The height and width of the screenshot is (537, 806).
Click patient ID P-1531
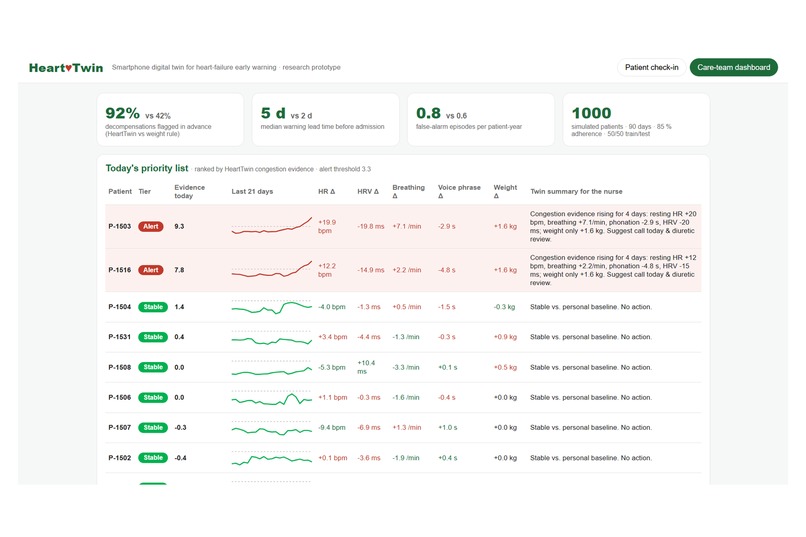point(120,337)
